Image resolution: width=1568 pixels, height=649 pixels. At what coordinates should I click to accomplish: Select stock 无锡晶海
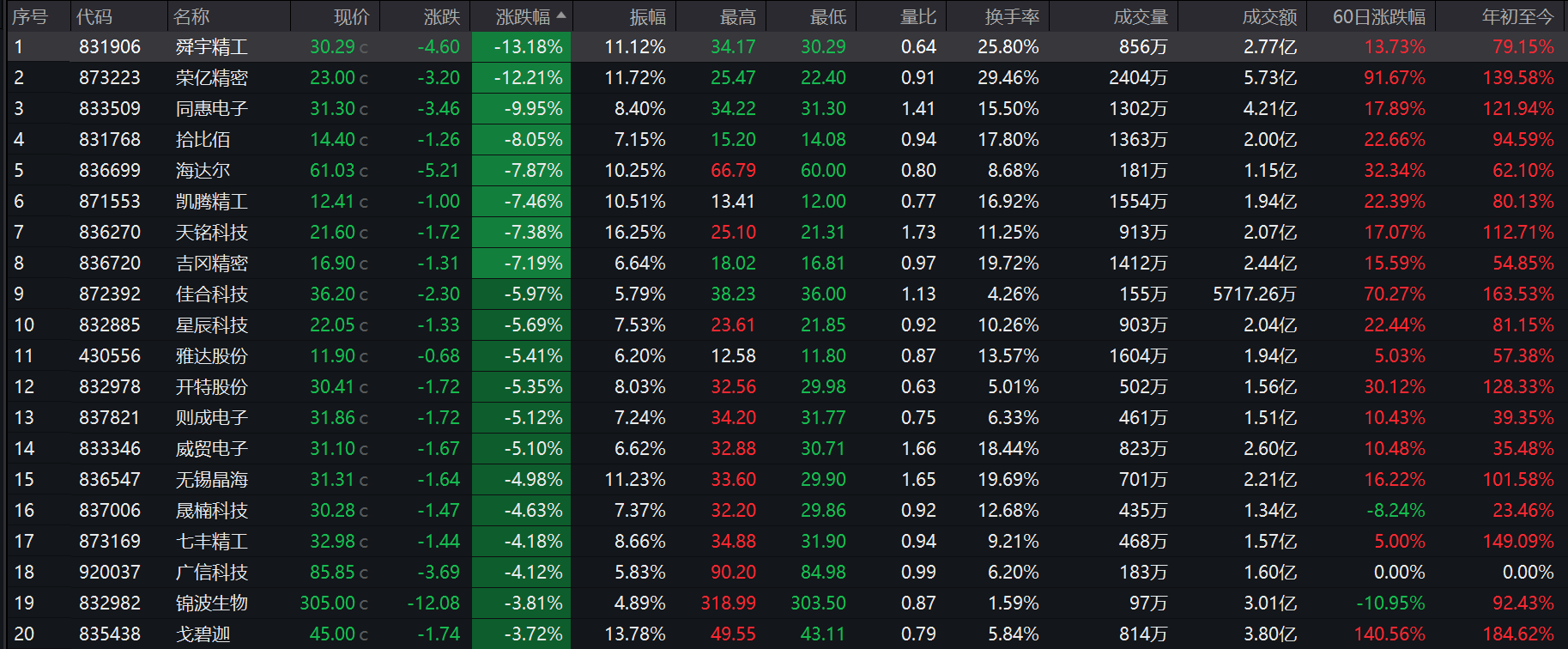pos(212,480)
